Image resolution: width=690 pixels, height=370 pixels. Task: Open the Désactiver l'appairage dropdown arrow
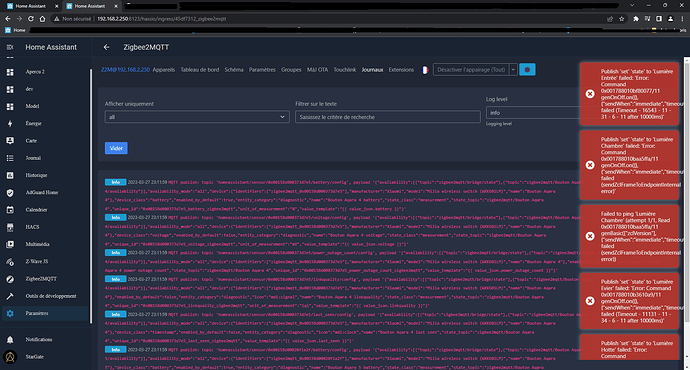pos(513,70)
